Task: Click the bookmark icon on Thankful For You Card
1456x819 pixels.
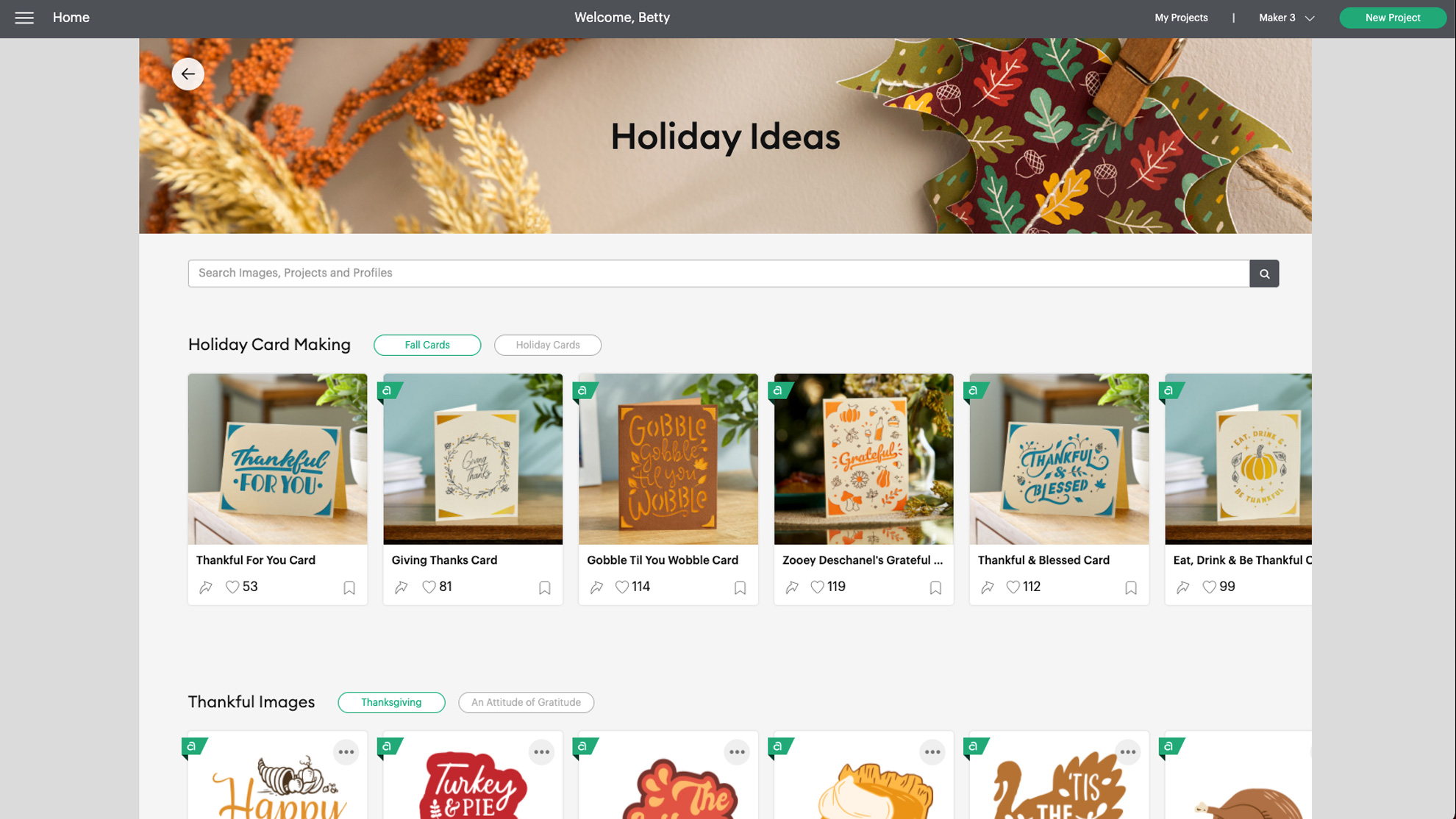Action: pyautogui.click(x=349, y=587)
